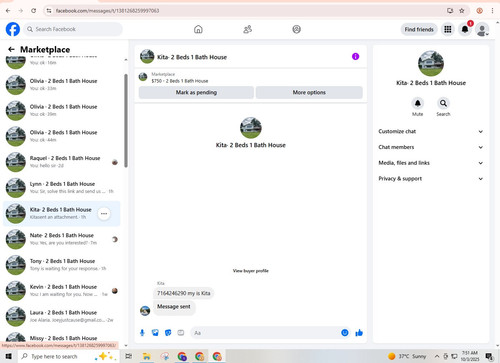Screen dimensions: 500x363
Task: Choose a GIF icon
Action: point(181,332)
